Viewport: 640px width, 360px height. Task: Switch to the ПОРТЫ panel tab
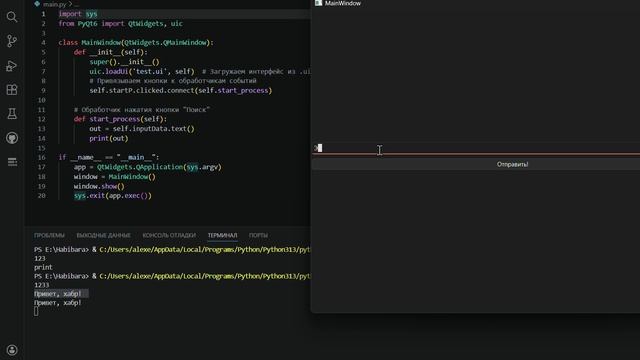258,236
